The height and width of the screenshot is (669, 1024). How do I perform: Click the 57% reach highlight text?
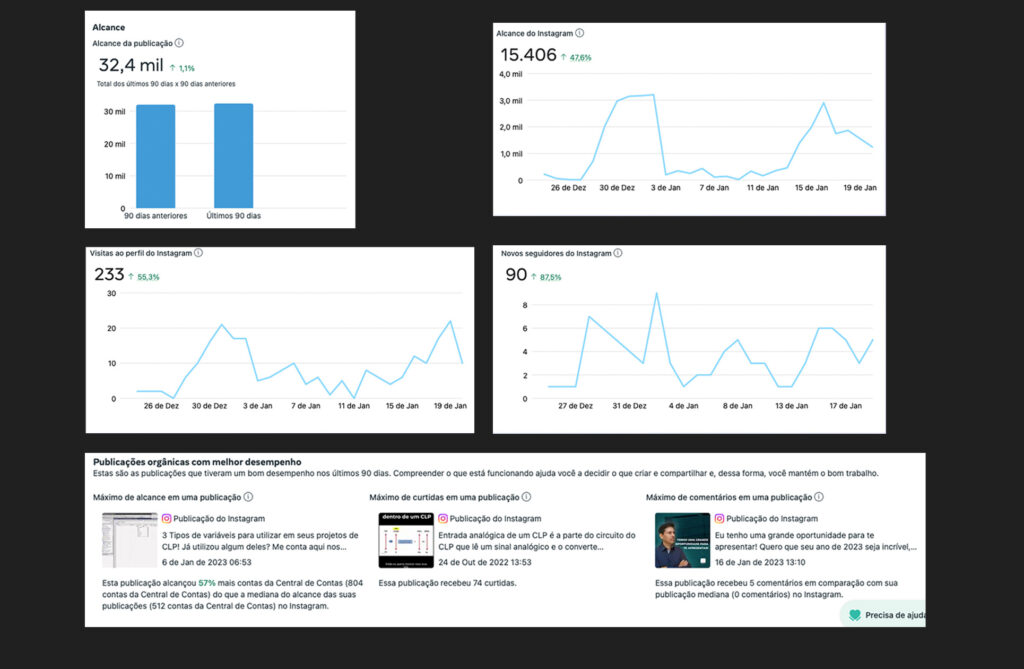[207, 582]
